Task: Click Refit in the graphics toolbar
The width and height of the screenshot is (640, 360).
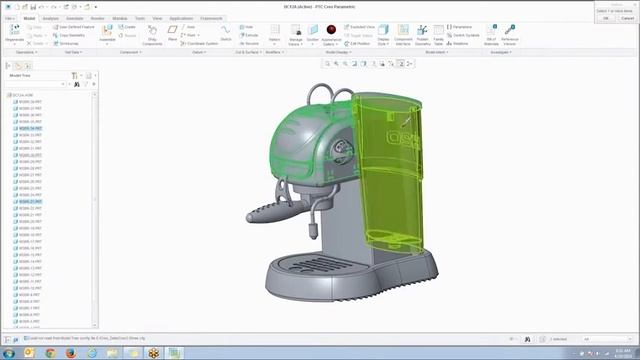Action: click(x=327, y=63)
